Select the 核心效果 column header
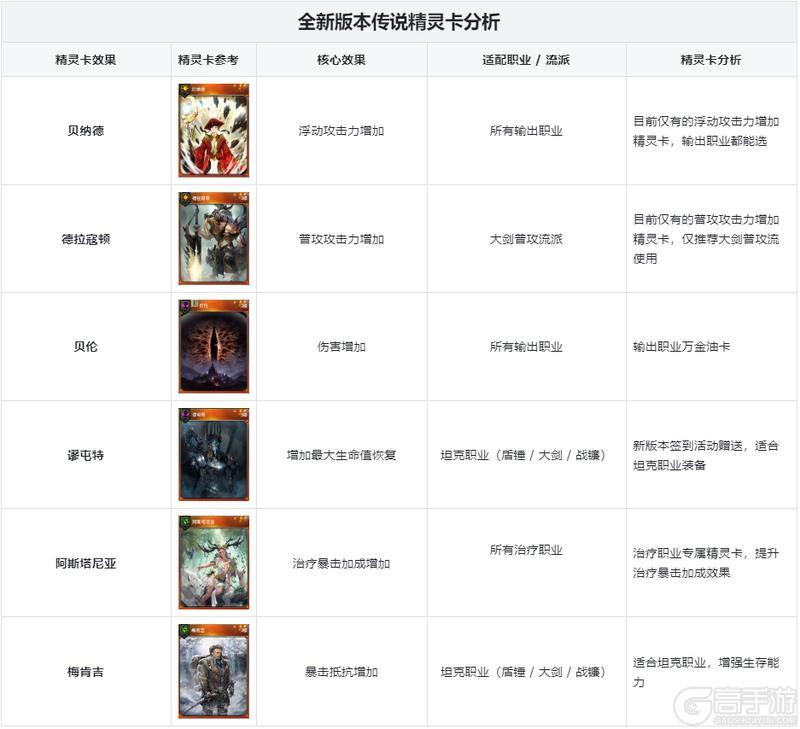Image resolution: width=800 pixels, height=729 pixels. click(x=341, y=59)
